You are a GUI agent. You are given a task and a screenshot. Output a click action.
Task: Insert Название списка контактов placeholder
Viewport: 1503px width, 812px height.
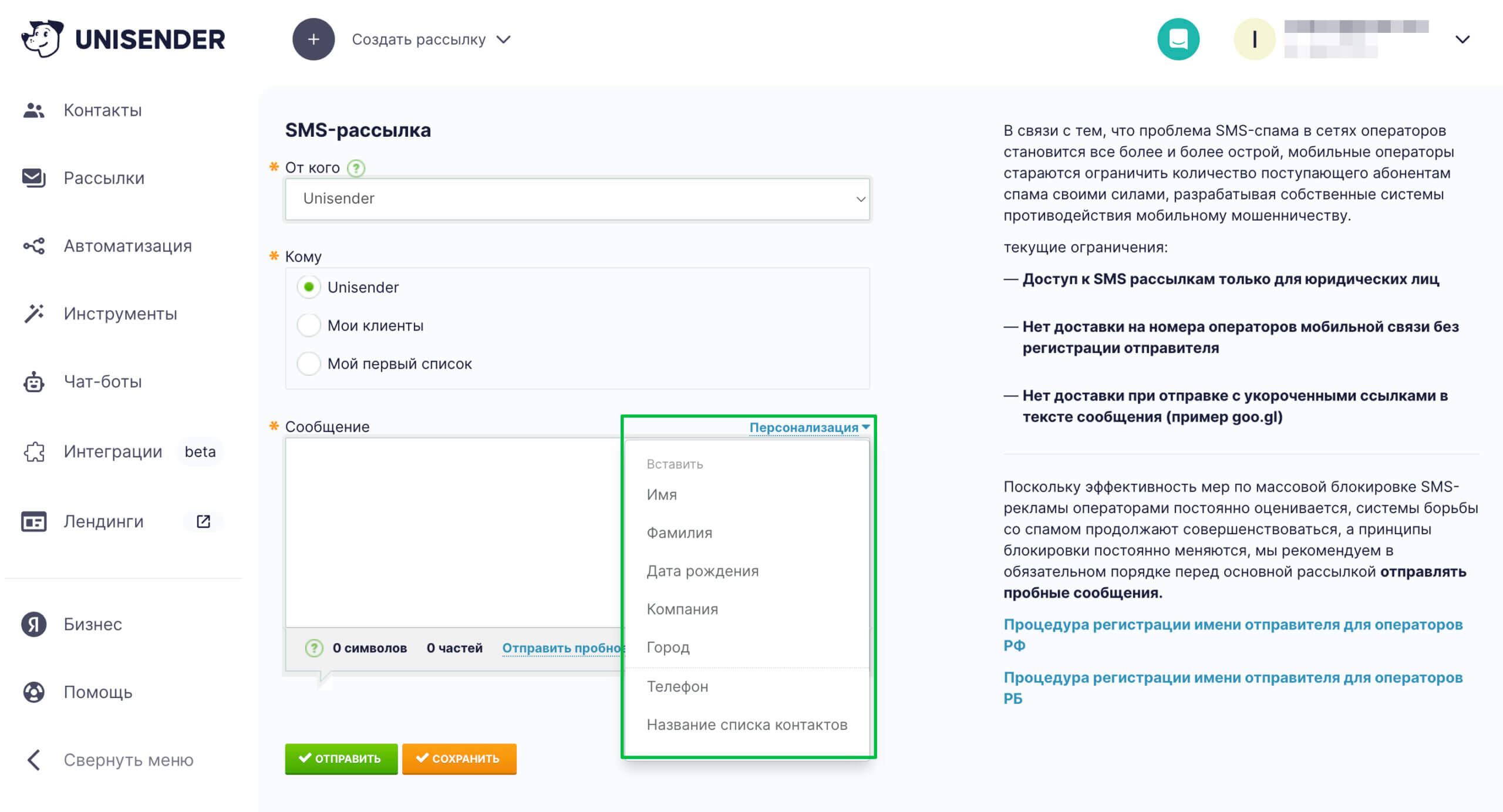(x=747, y=725)
